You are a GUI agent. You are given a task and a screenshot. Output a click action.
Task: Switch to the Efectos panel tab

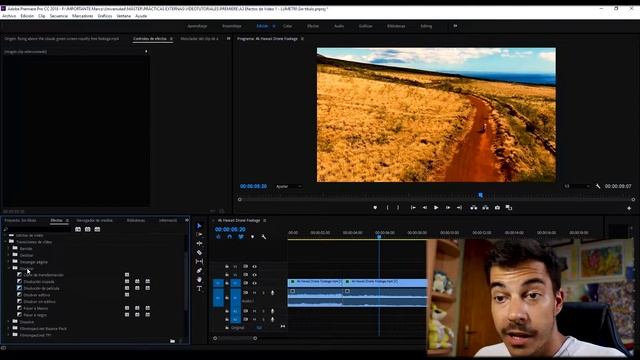56,220
